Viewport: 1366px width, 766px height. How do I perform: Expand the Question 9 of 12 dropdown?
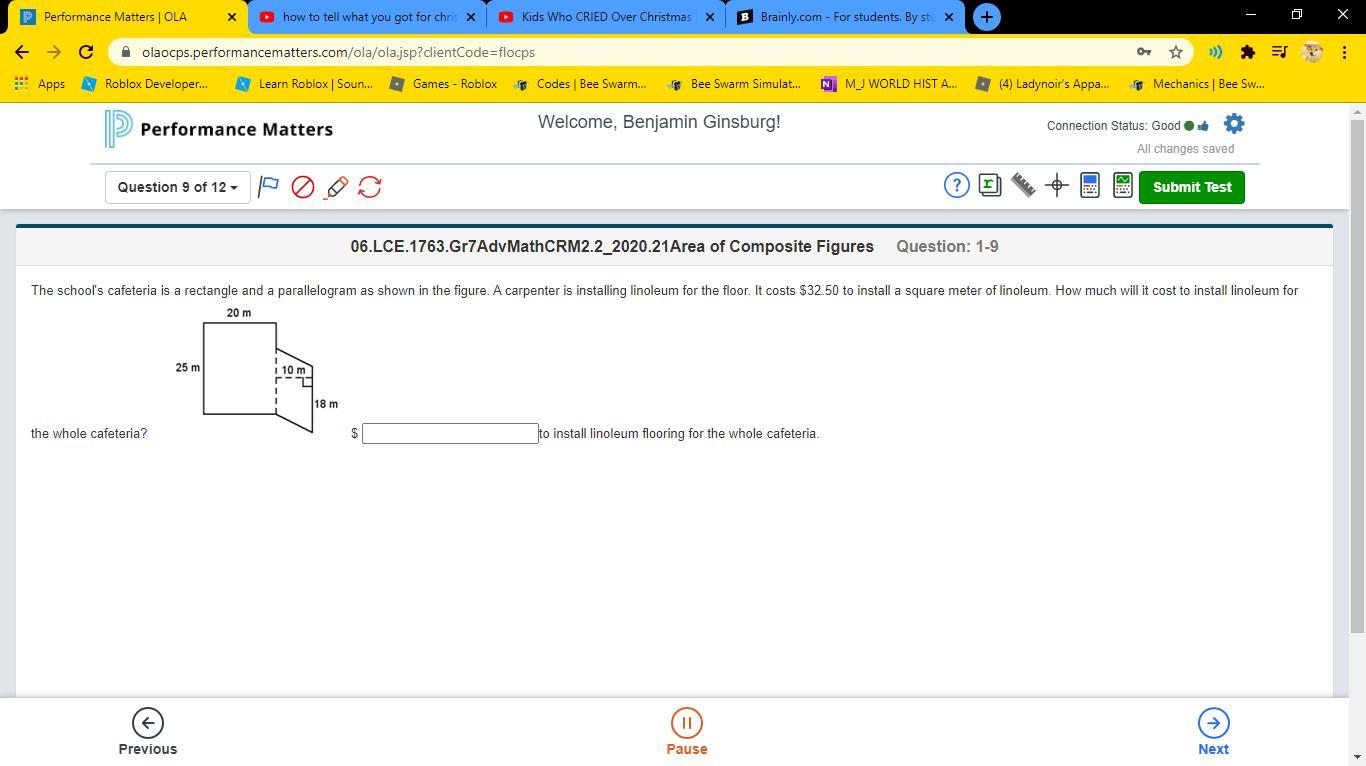(x=177, y=187)
